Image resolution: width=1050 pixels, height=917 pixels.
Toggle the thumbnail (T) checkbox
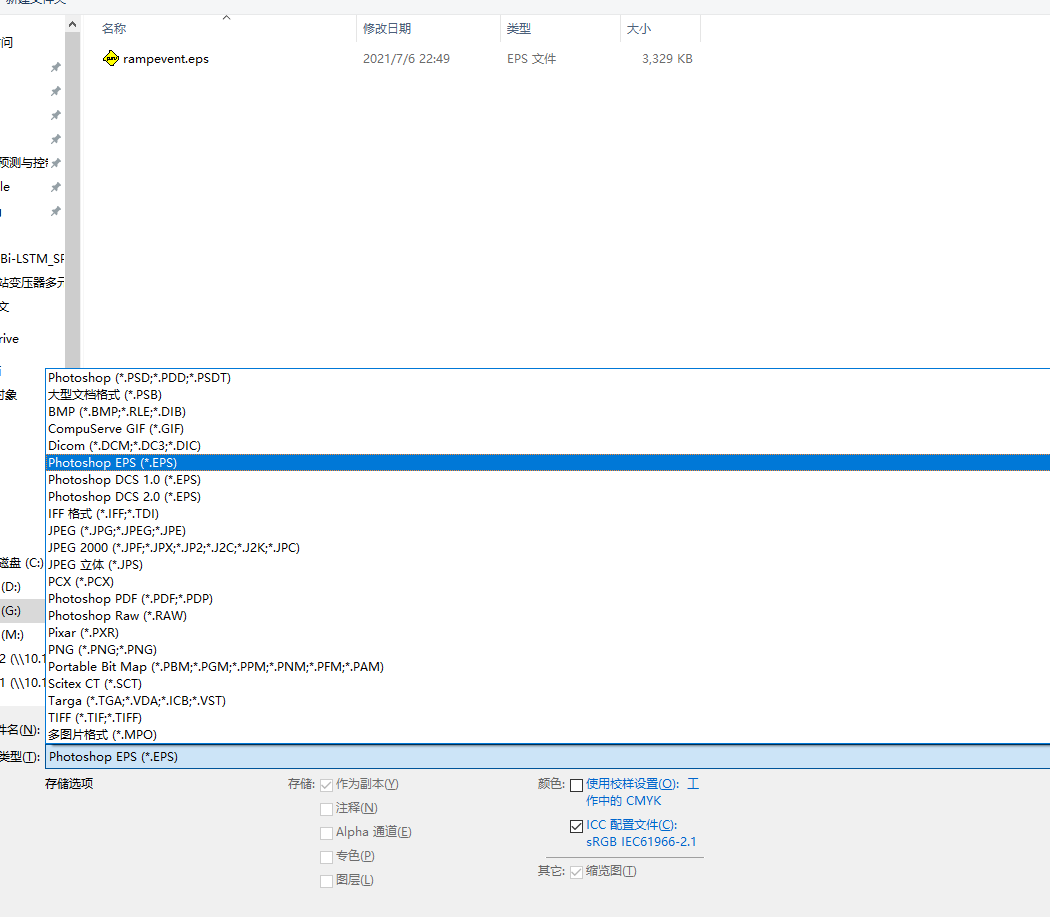coord(576,872)
